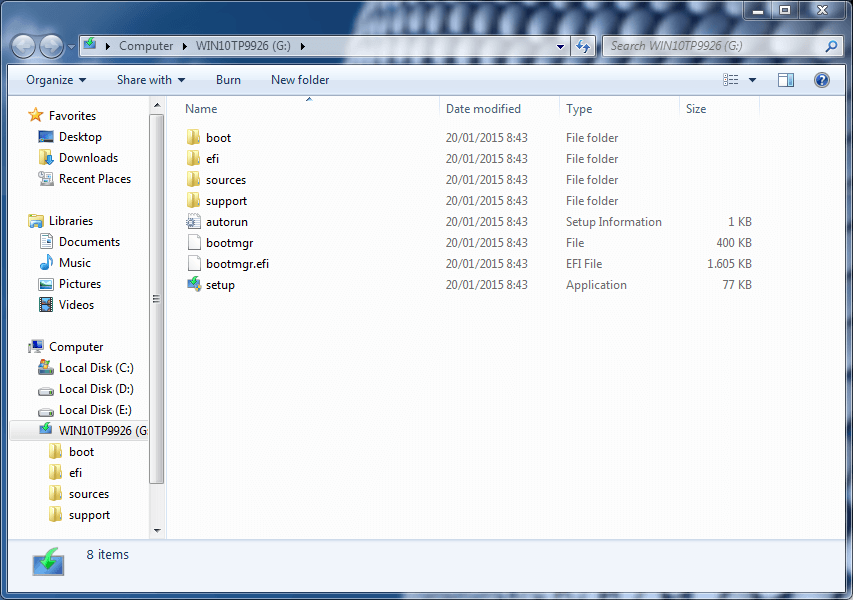
Task: Click the search magnifier icon
Action: (831, 46)
